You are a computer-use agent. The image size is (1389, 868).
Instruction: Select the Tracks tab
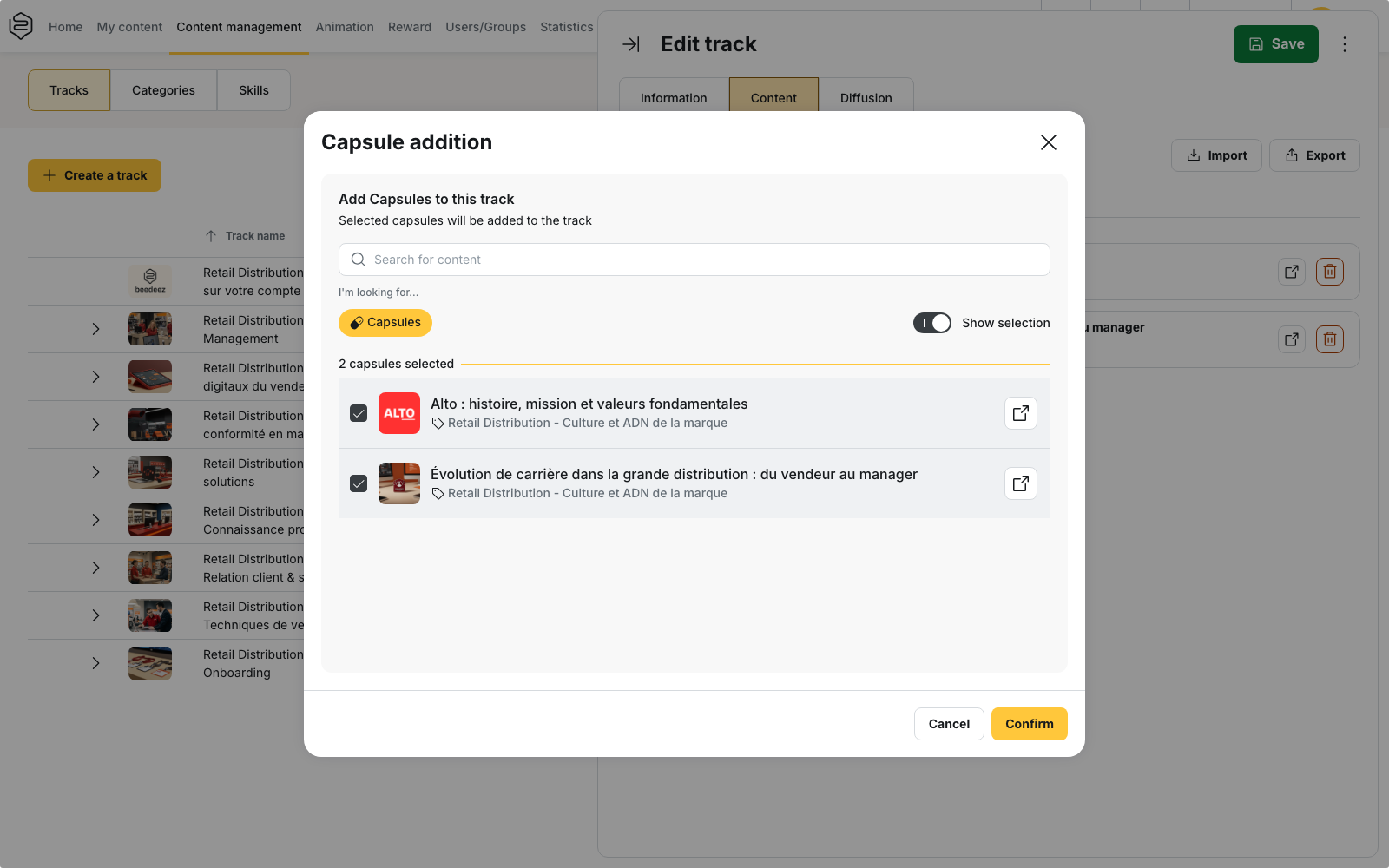69,90
